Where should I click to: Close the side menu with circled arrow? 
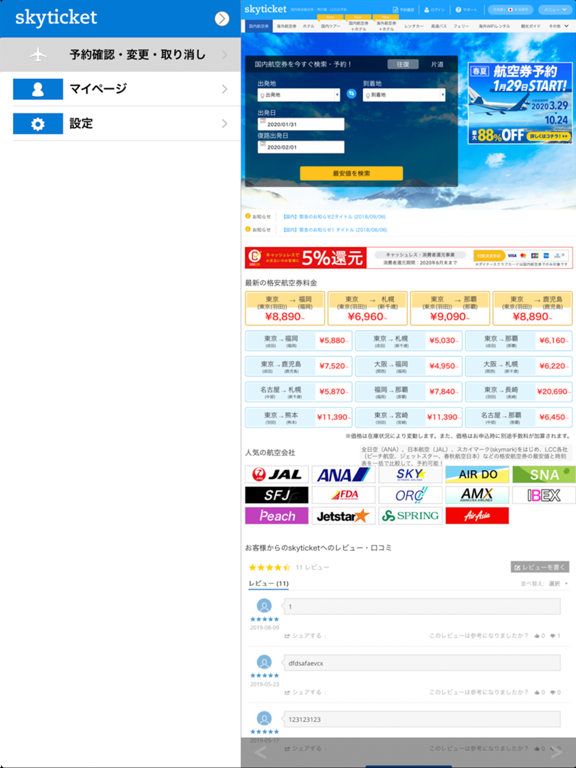222,19
